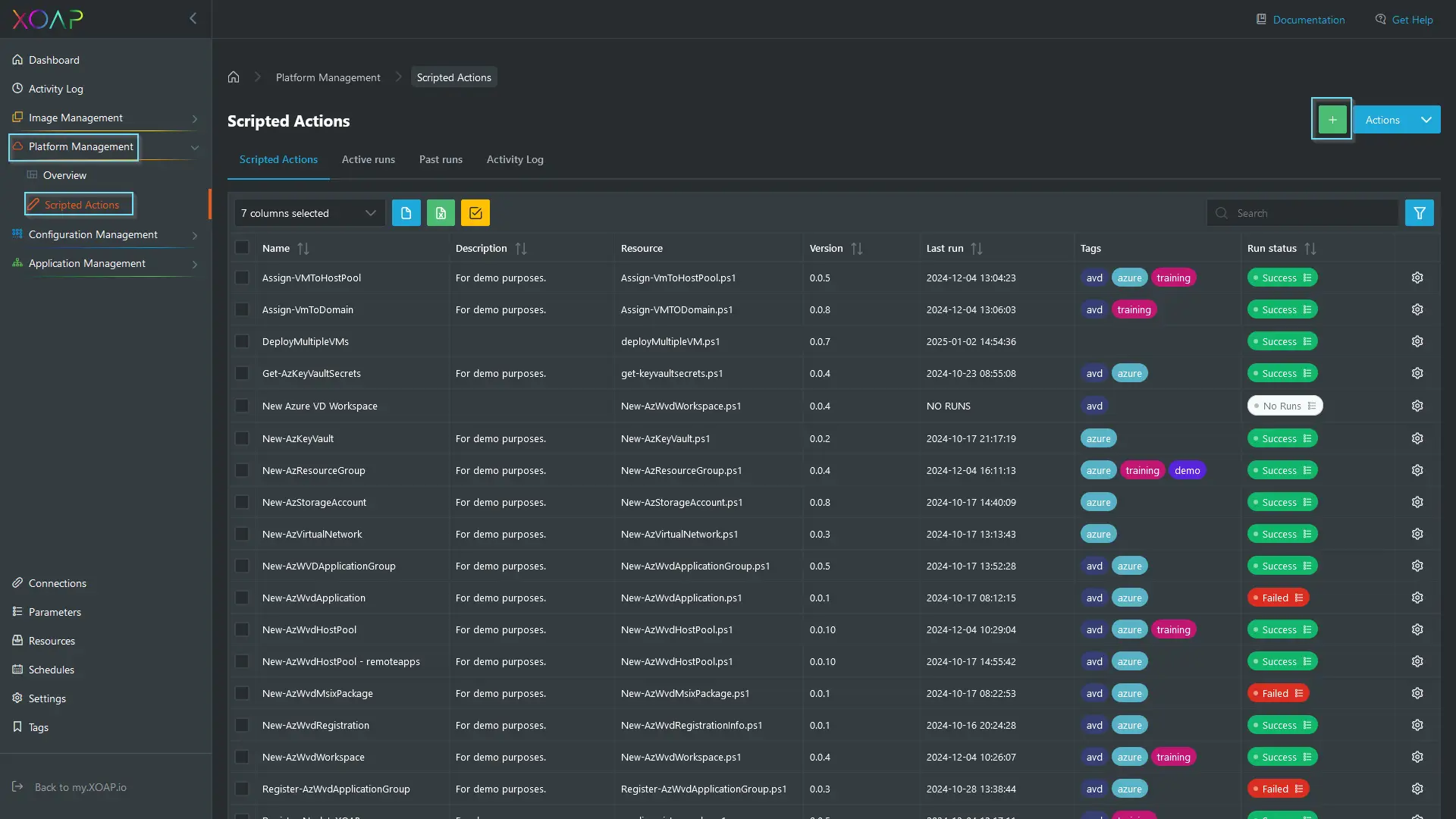The height and width of the screenshot is (819, 1456).
Task: Switch to the Active runs tab
Action: point(369,159)
